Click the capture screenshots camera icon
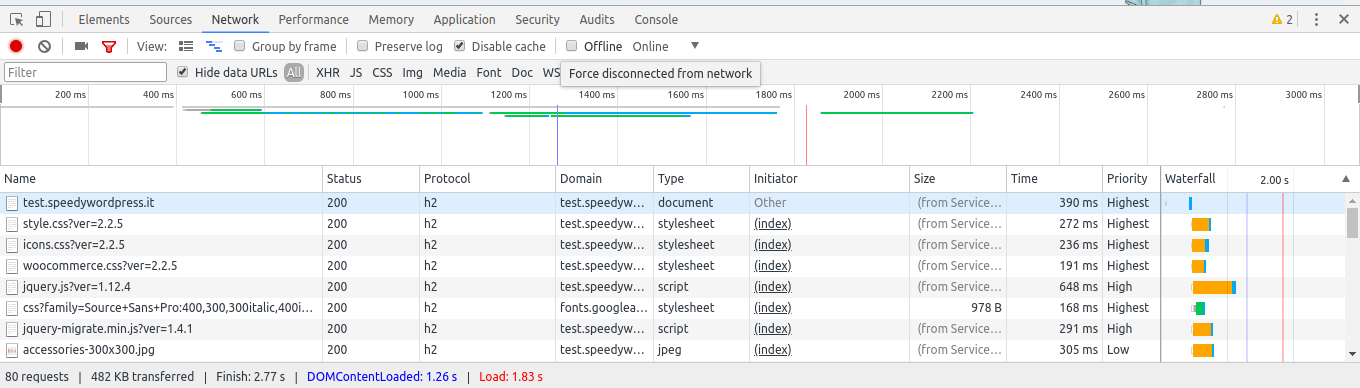The image size is (1360, 388). [x=81, y=46]
